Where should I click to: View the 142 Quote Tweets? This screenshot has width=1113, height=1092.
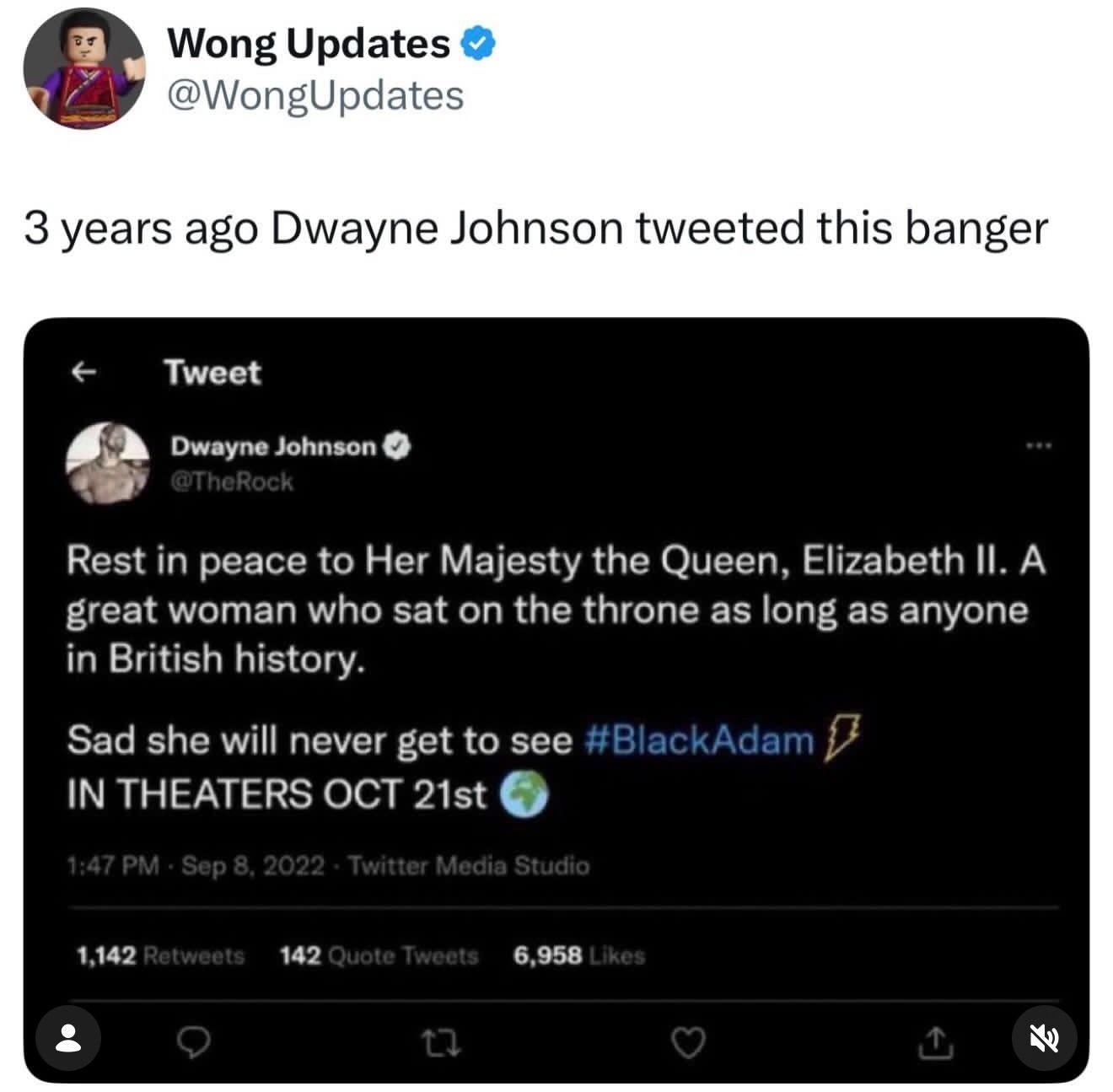[379, 955]
